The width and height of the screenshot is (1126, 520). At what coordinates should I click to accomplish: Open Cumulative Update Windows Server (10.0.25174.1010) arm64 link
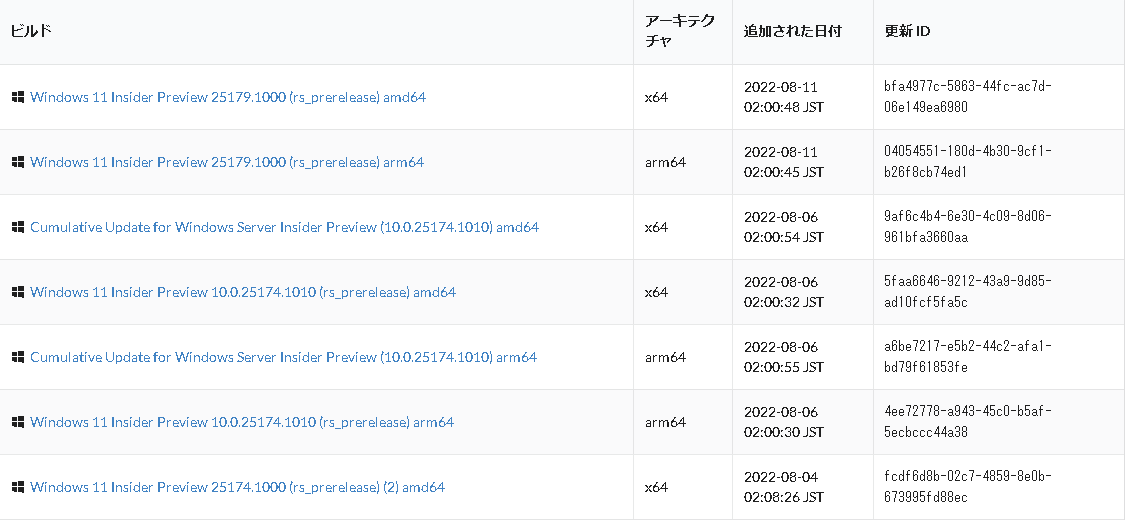tap(284, 357)
